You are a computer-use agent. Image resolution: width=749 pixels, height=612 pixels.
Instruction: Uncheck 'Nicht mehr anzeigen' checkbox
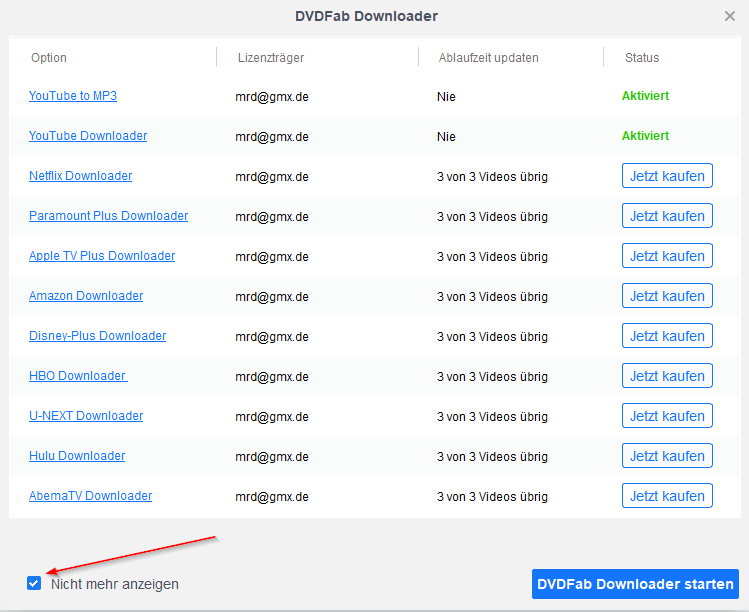click(34, 583)
